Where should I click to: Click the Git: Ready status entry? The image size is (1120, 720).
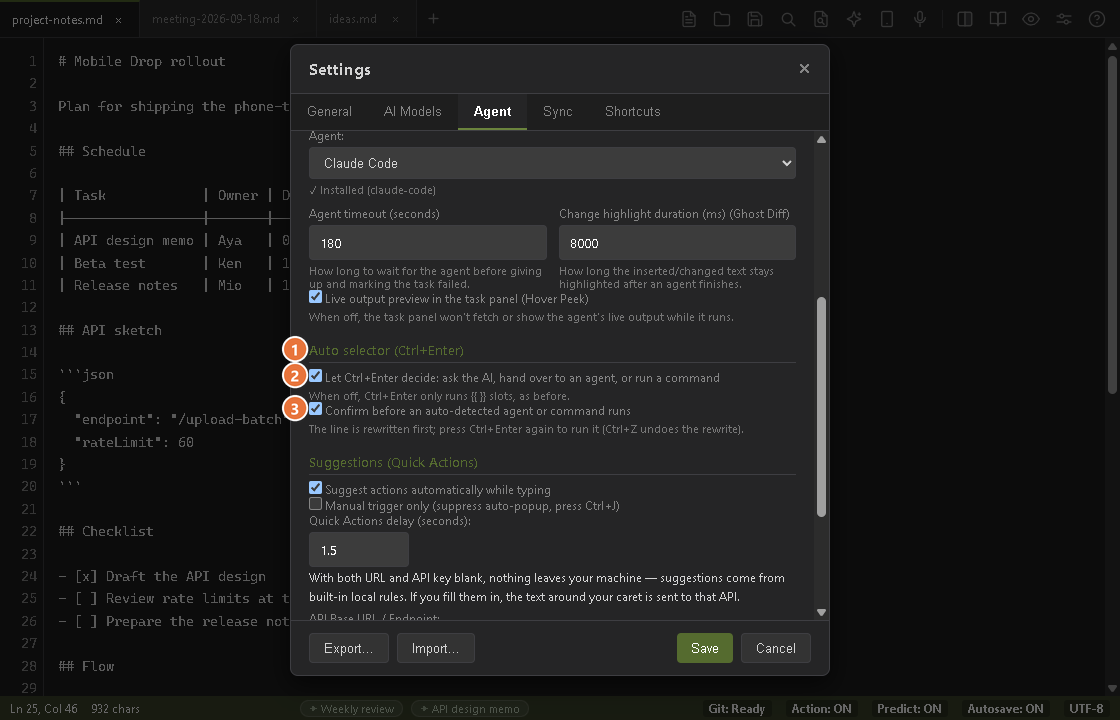(x=736, y=709)
